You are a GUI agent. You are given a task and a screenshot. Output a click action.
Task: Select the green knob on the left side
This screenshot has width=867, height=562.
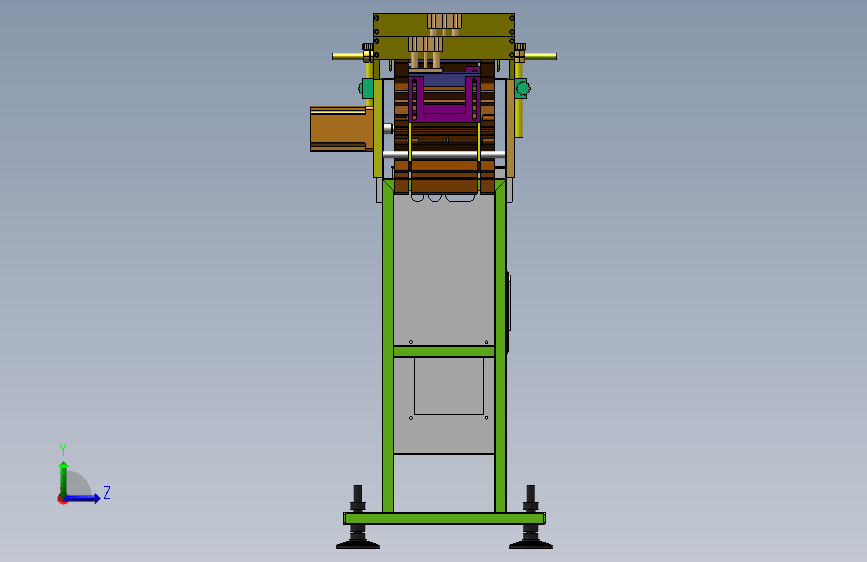point(365,89)
